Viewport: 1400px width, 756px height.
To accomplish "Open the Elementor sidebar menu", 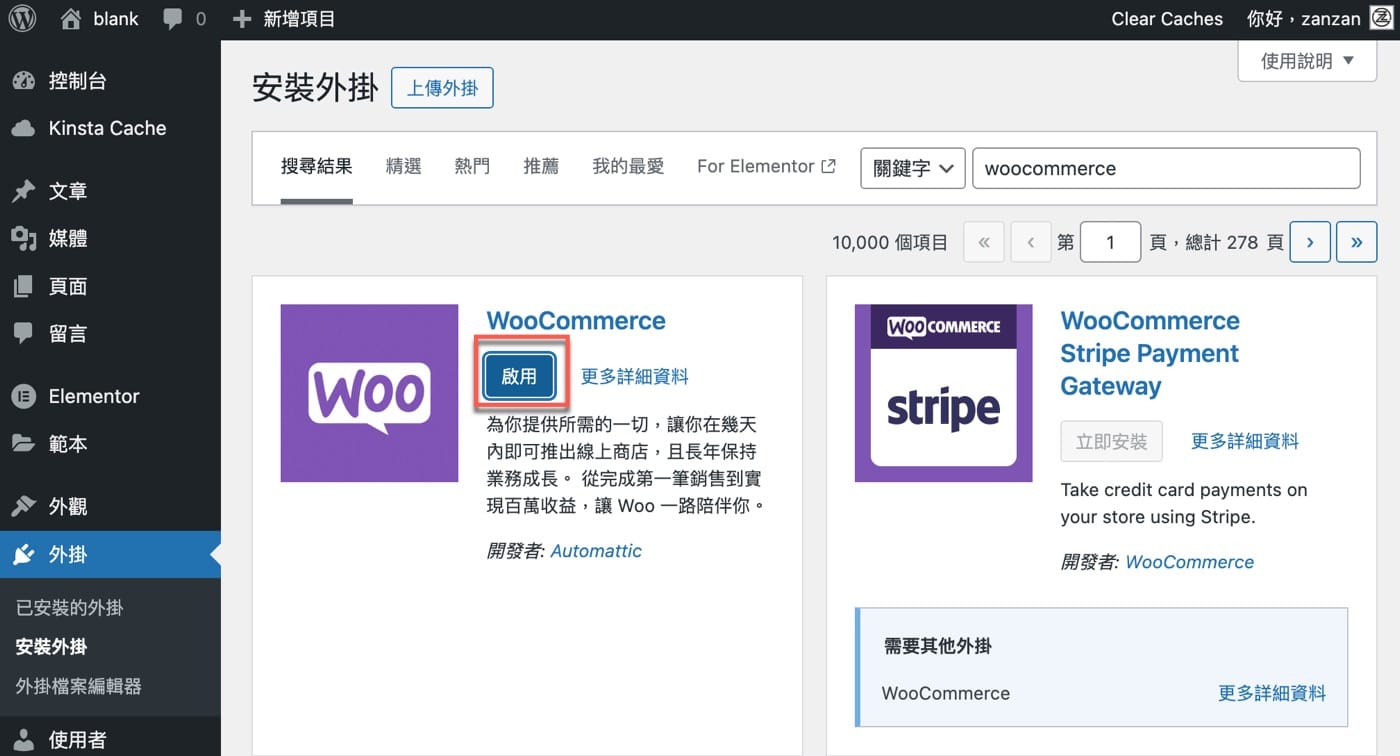I will [x=110, y=396].
